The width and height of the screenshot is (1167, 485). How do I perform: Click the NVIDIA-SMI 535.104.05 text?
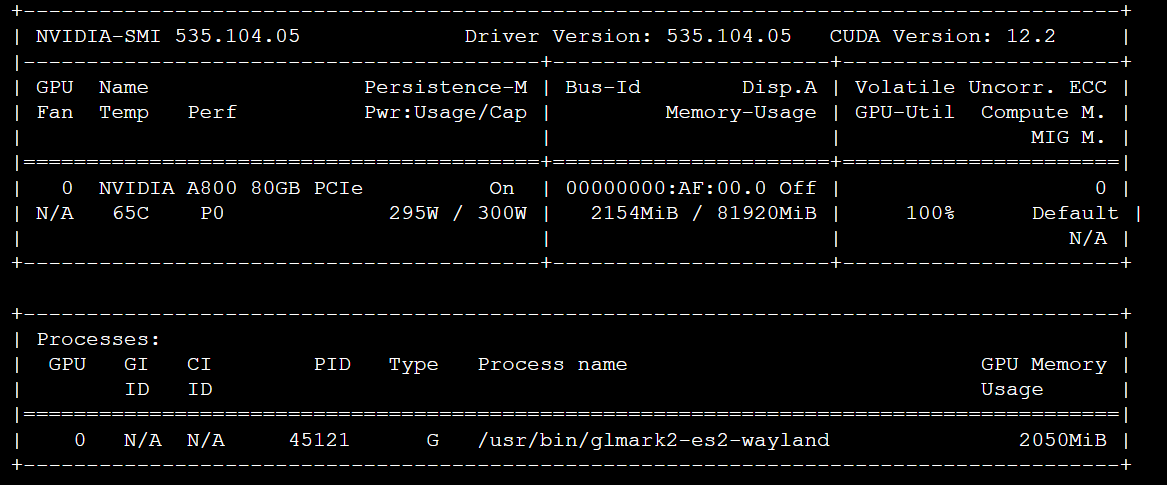coord(167,36)
